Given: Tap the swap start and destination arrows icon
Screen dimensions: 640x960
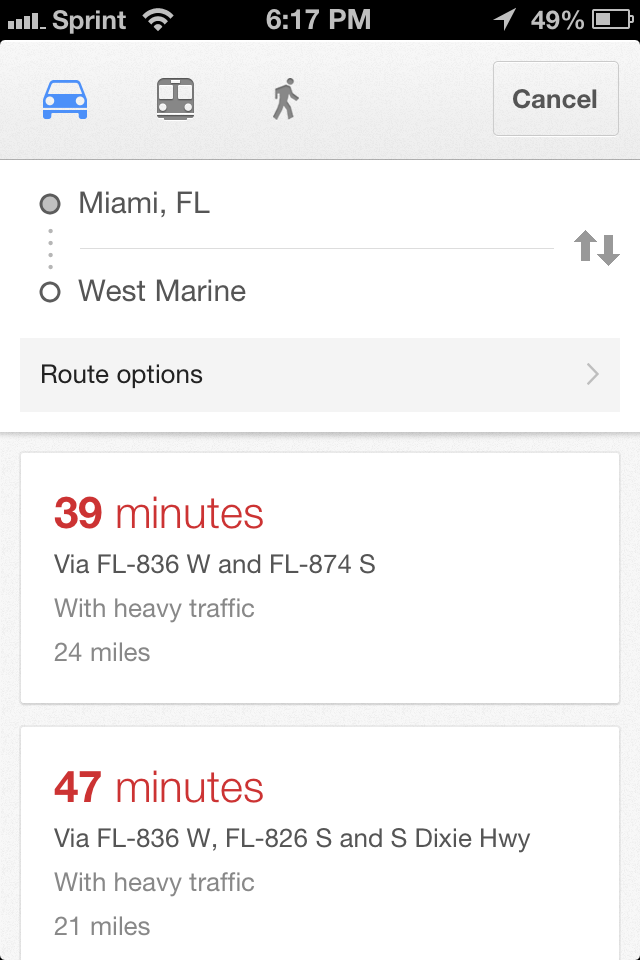Looking at the screenshot, I should click(597, 246).
